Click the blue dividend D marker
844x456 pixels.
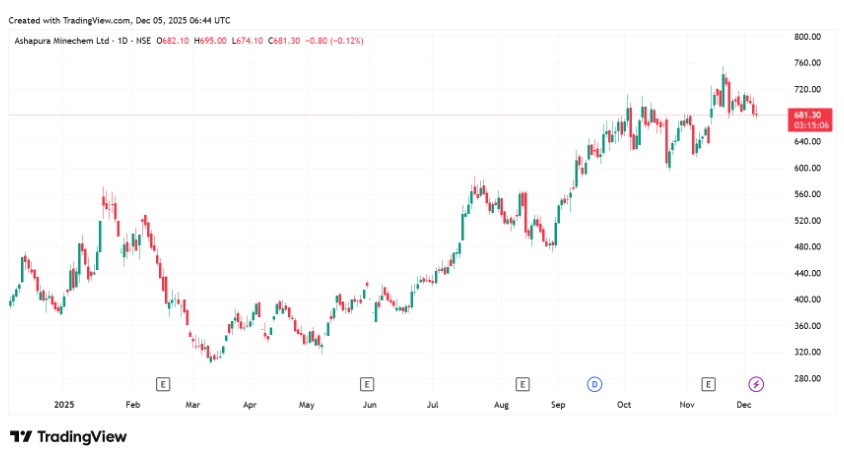coord(594,384)
